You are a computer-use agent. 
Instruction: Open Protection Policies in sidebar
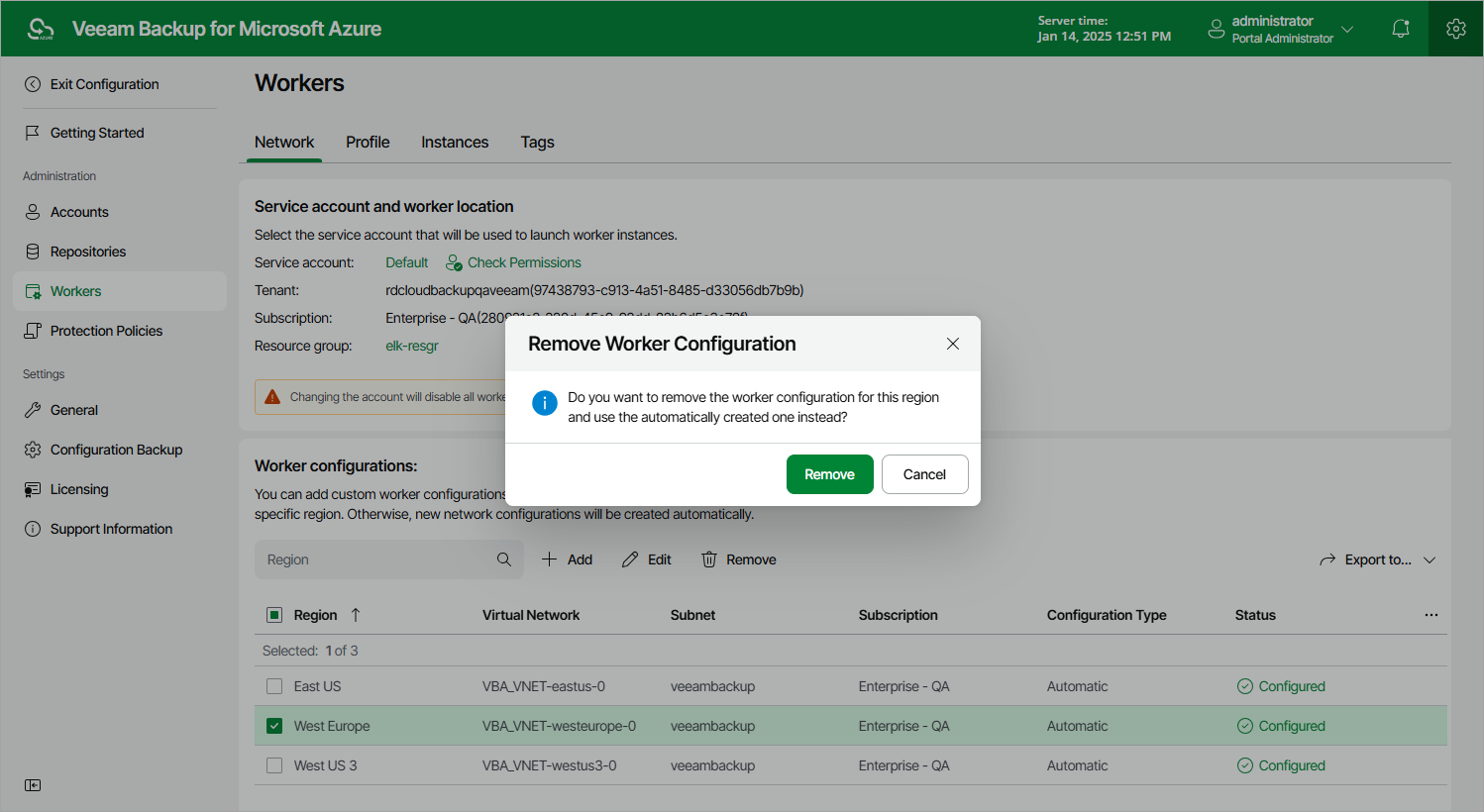106,331
